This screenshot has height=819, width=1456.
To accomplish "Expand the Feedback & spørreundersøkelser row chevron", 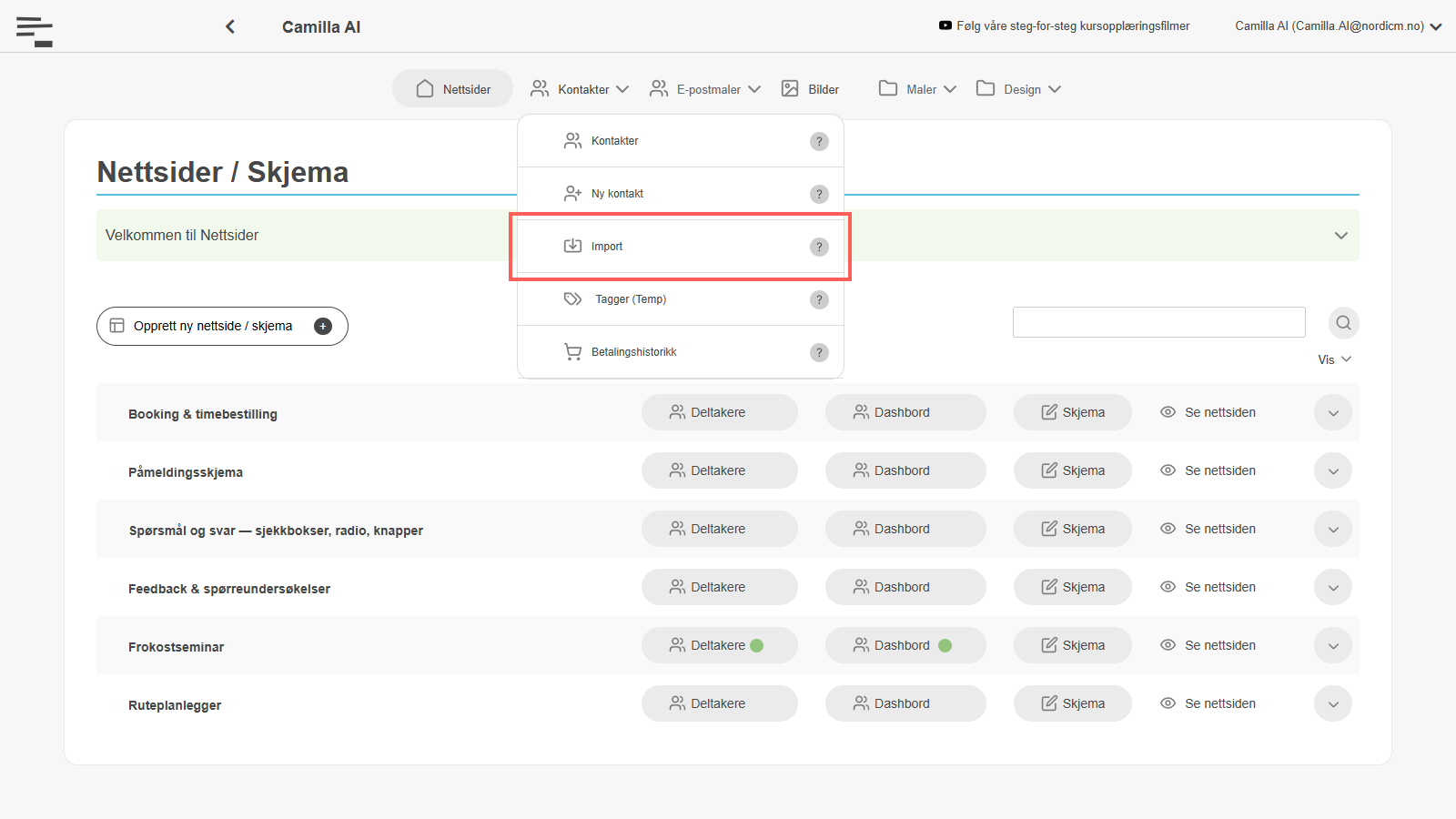I will [x=1333, y=587].
